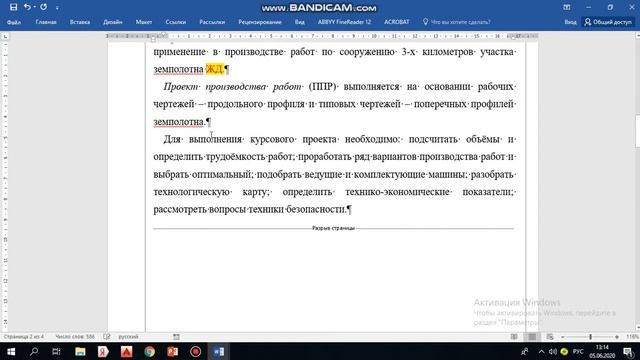Click the macro recording status icon

(176, 337)
